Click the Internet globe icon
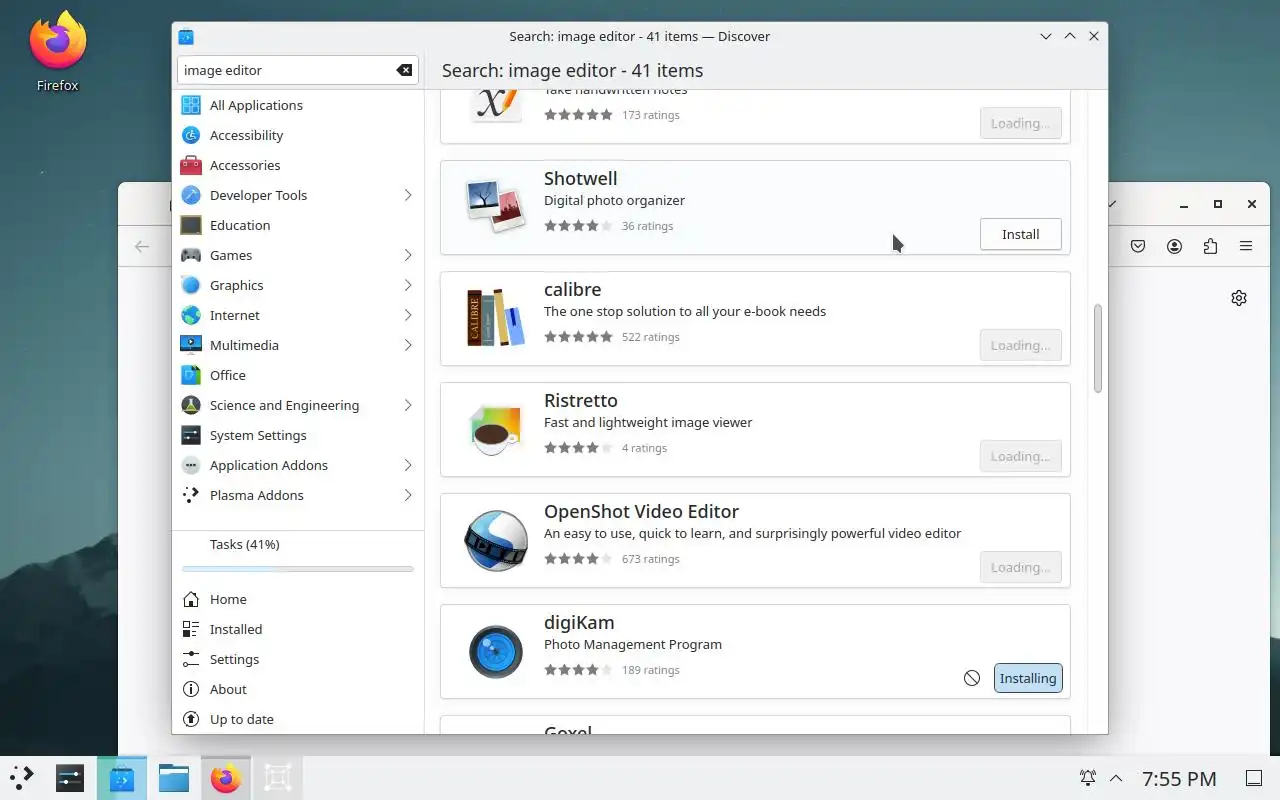1280x800 pixels. (x=190, y=315)
